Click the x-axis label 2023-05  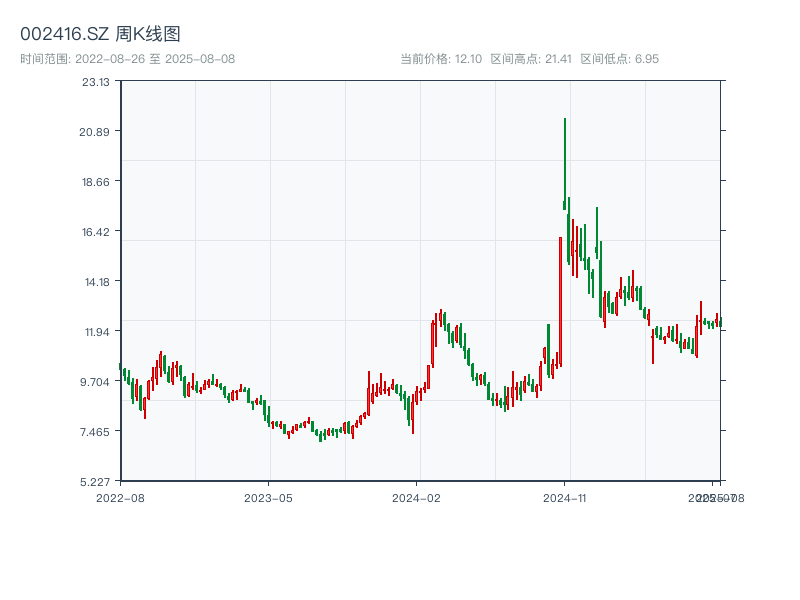(268, 498)
